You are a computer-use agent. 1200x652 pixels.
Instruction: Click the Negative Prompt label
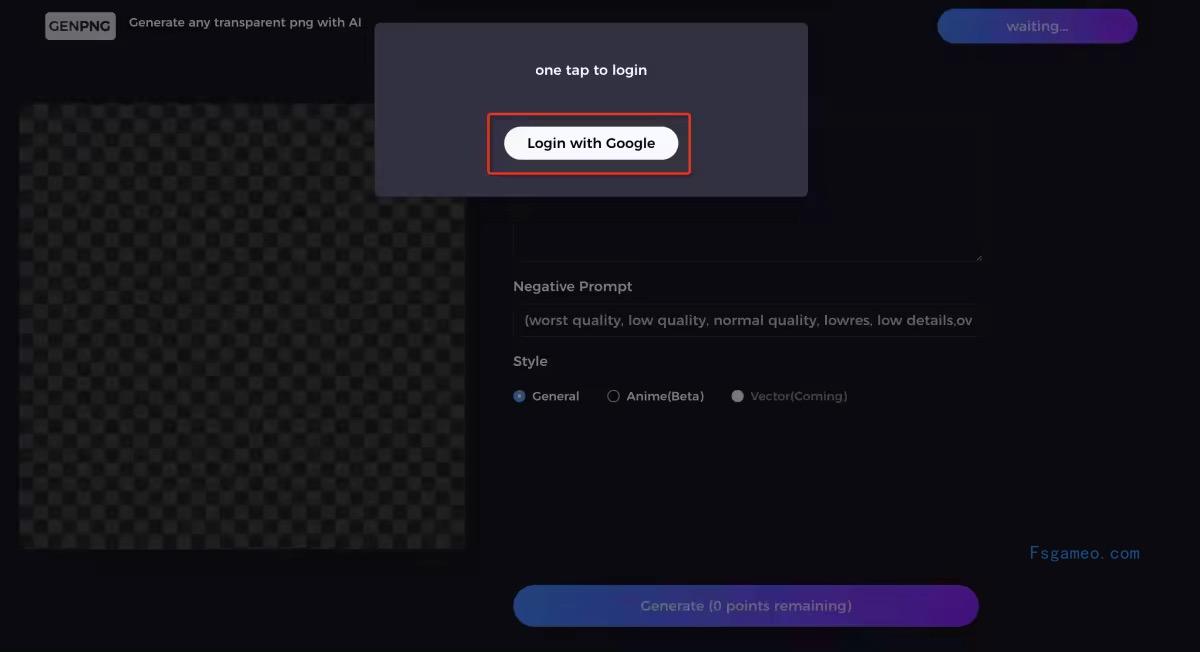coord(573,286)
